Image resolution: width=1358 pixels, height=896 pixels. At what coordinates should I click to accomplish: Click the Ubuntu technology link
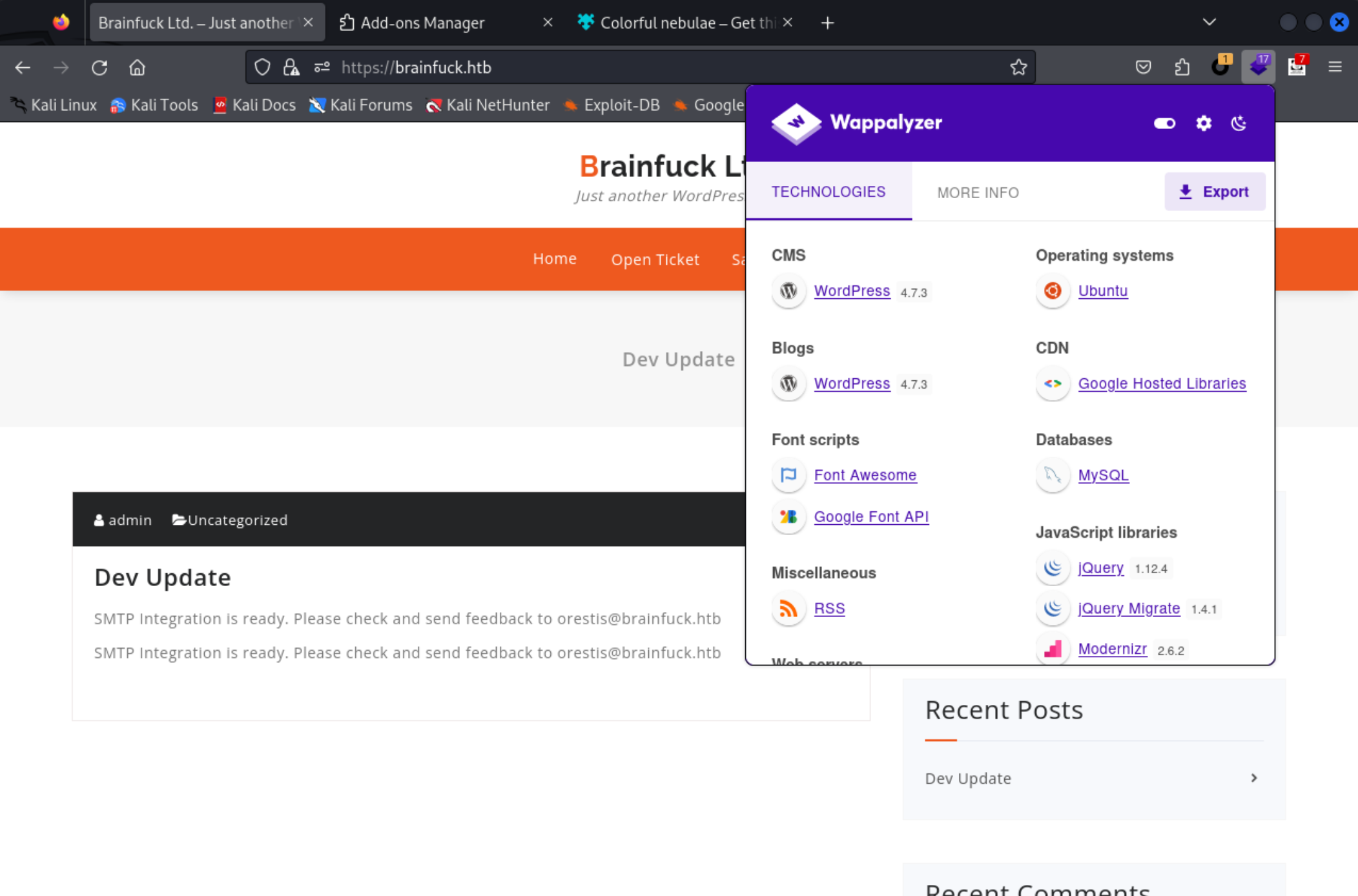1103,291
